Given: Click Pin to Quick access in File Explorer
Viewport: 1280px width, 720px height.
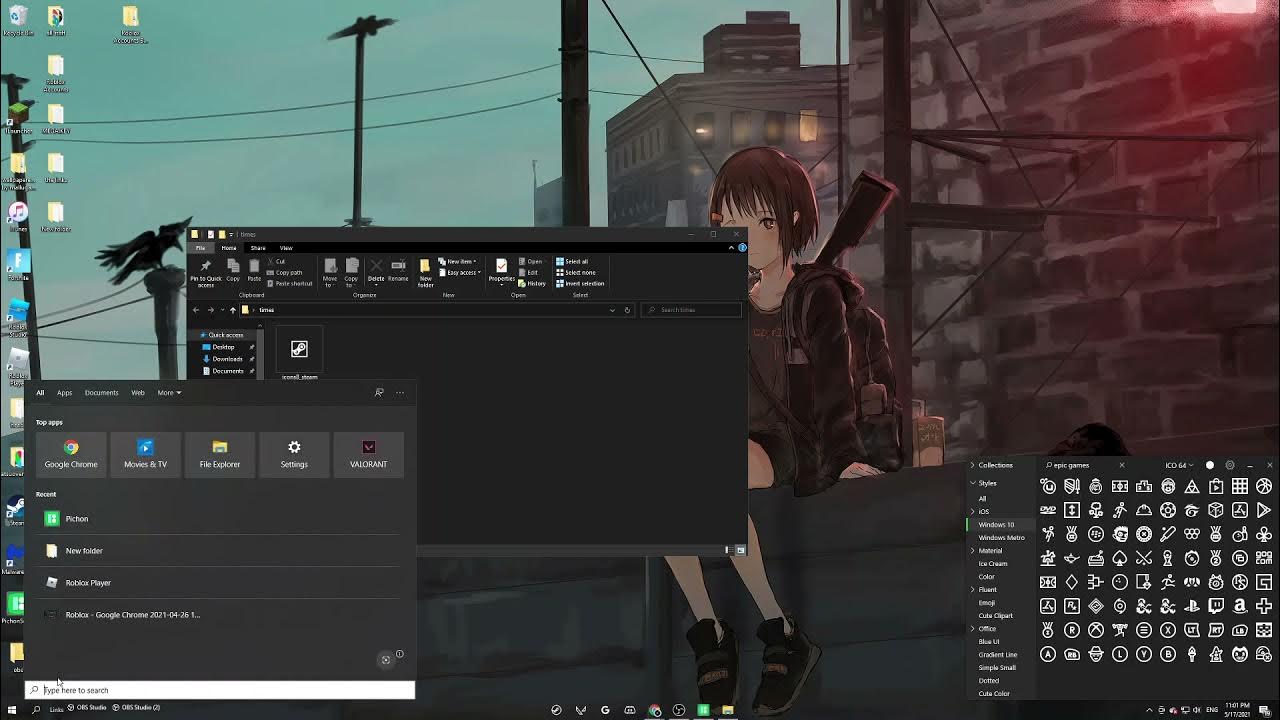Looking at the screenshot, I should pyautogui.click(x=206, y=271).
